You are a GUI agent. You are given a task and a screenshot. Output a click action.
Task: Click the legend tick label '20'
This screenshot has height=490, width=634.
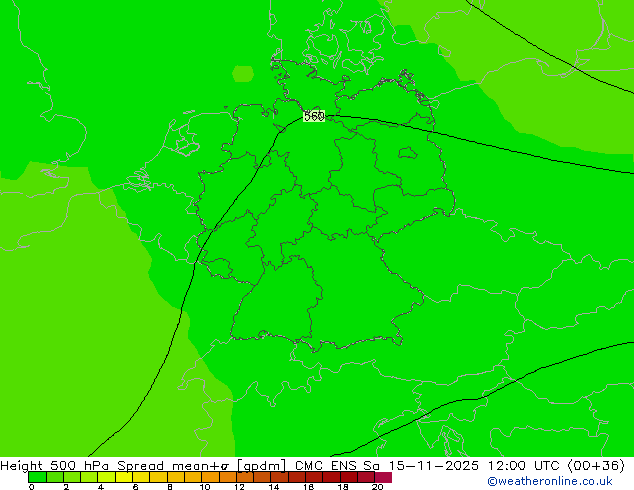pos(377,487)
